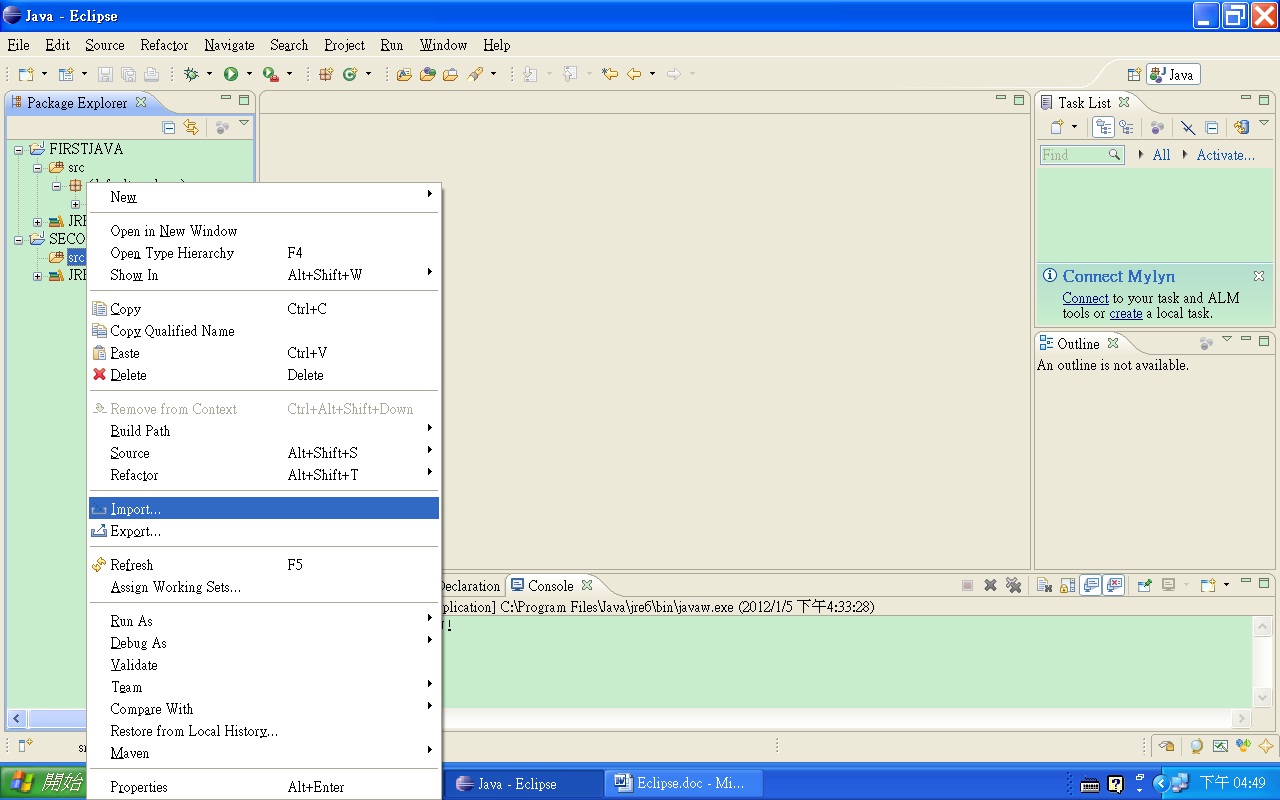The height and width of the screenshot is (800, 1280).
Task: Open the Task List view menu triangle
Action: pyautogui.click(x=1265, y=123)
